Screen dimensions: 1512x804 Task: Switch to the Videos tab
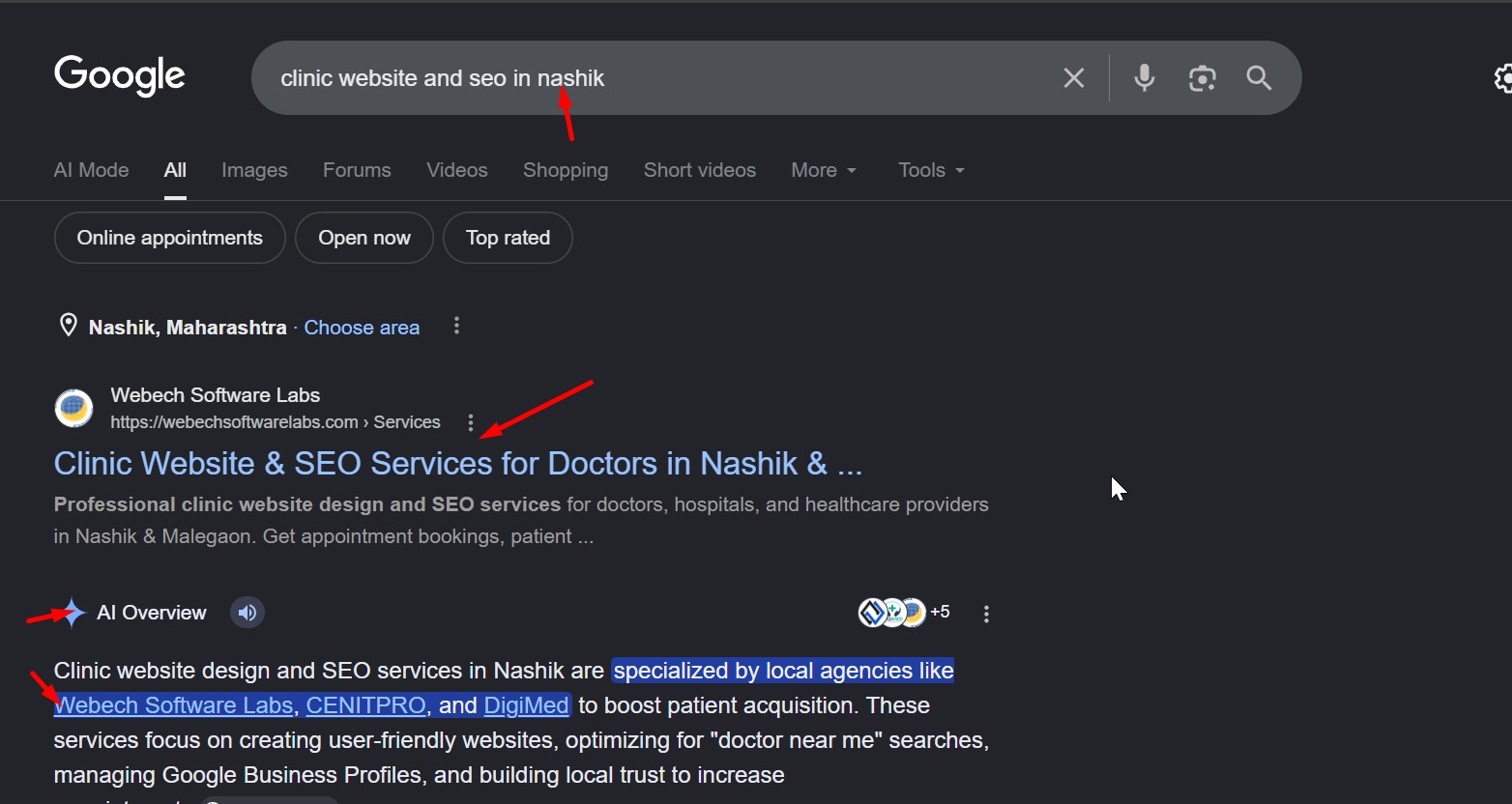pos(457,170)
